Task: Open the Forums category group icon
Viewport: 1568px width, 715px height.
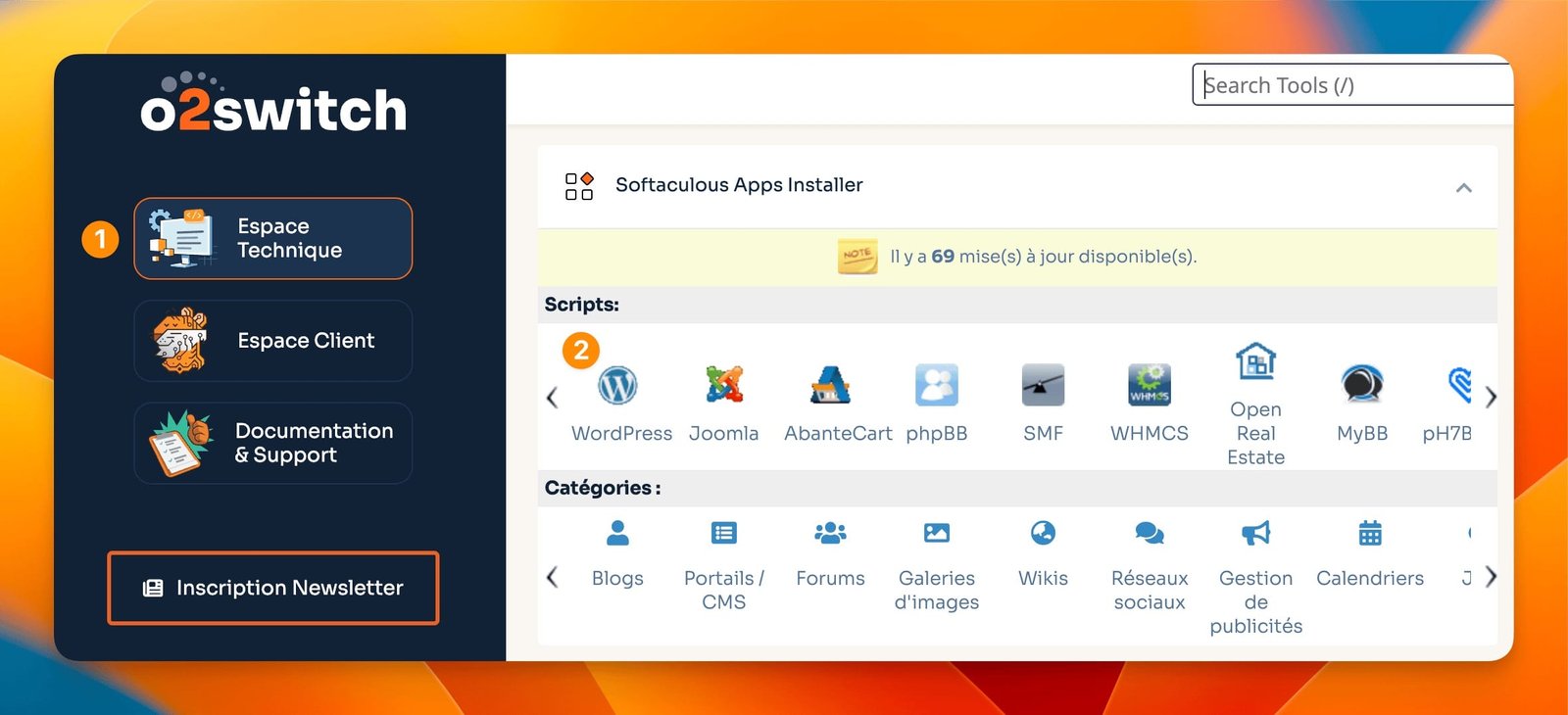Action: 830,533
